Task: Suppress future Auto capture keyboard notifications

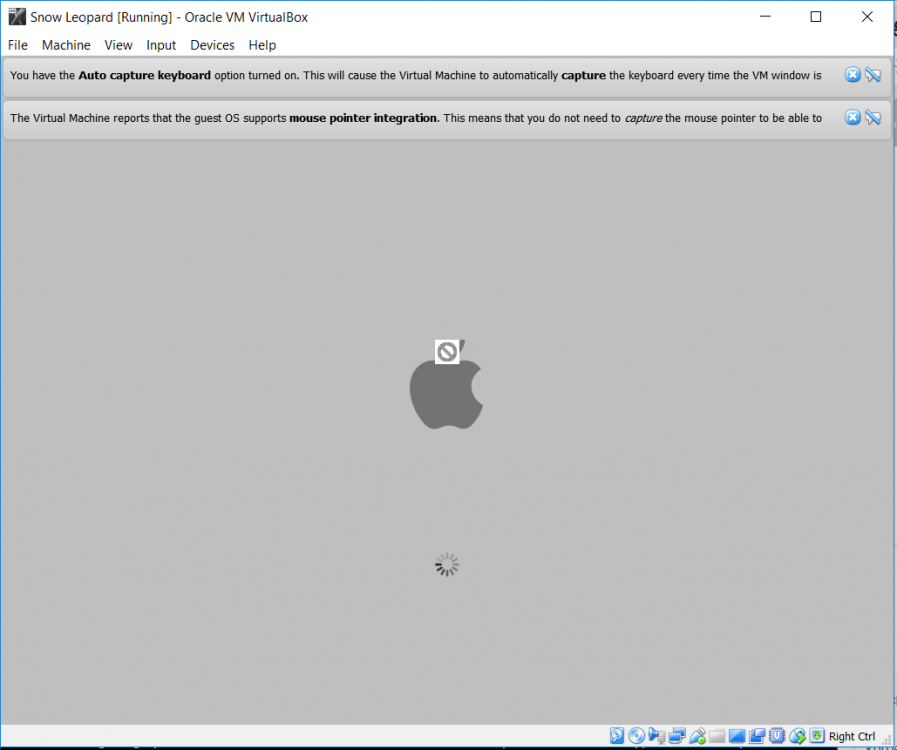Action: (x=873, y=75)
